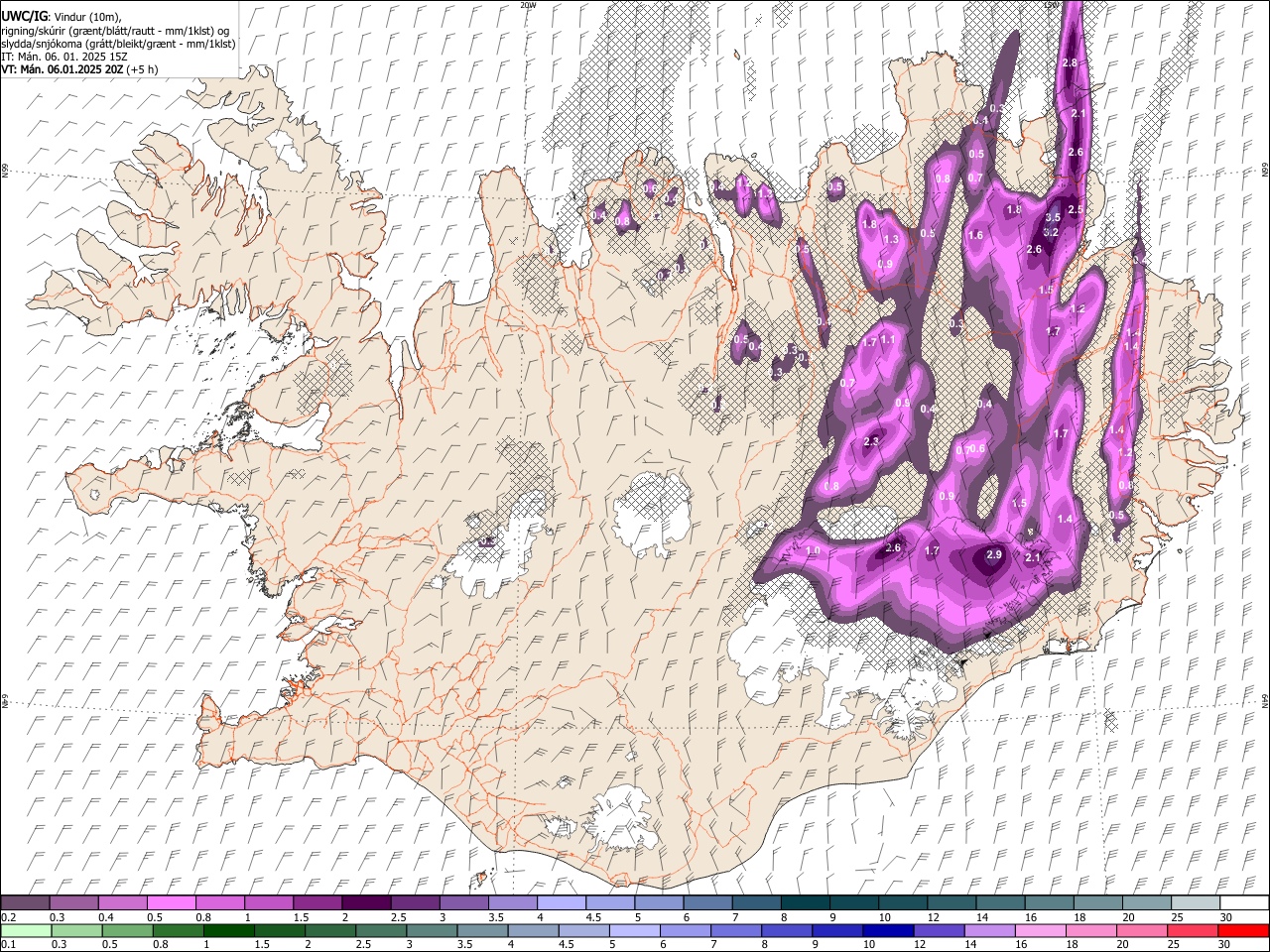This screenshot has height=952, width=1270.
Task: Pick the darkest purple swatch labeled 2
Action: coord(366,902)
